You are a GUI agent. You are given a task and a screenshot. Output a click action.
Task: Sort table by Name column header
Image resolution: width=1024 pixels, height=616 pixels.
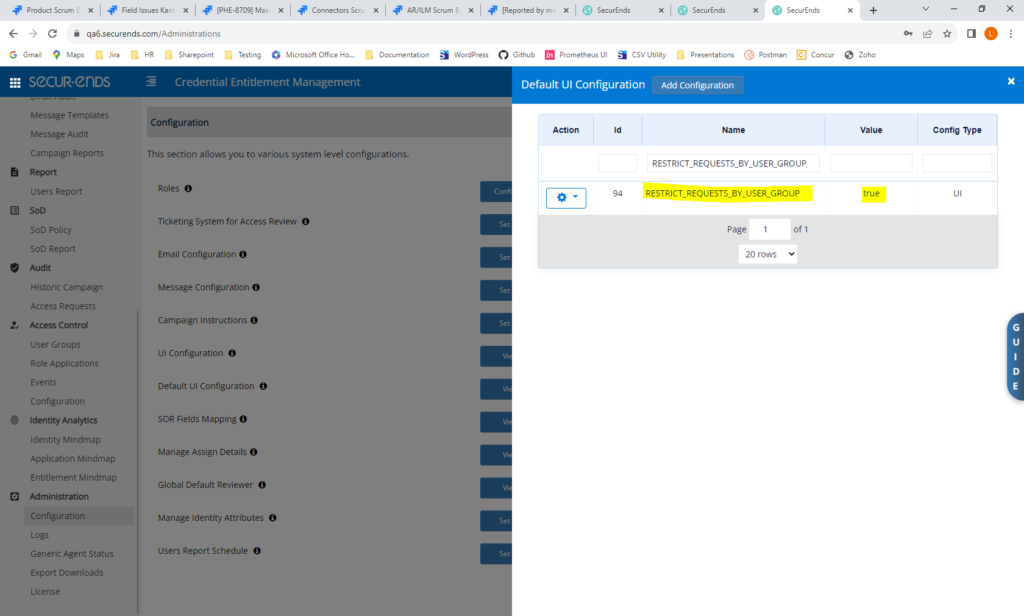pos(733,130)
